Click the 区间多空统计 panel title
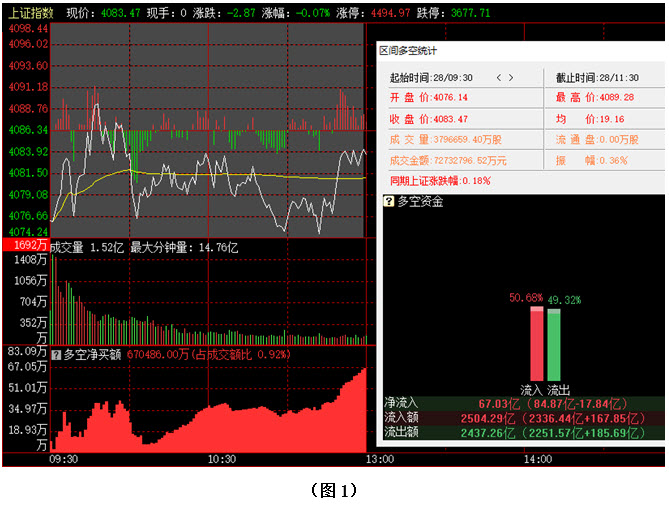 [x=408, y=50]
